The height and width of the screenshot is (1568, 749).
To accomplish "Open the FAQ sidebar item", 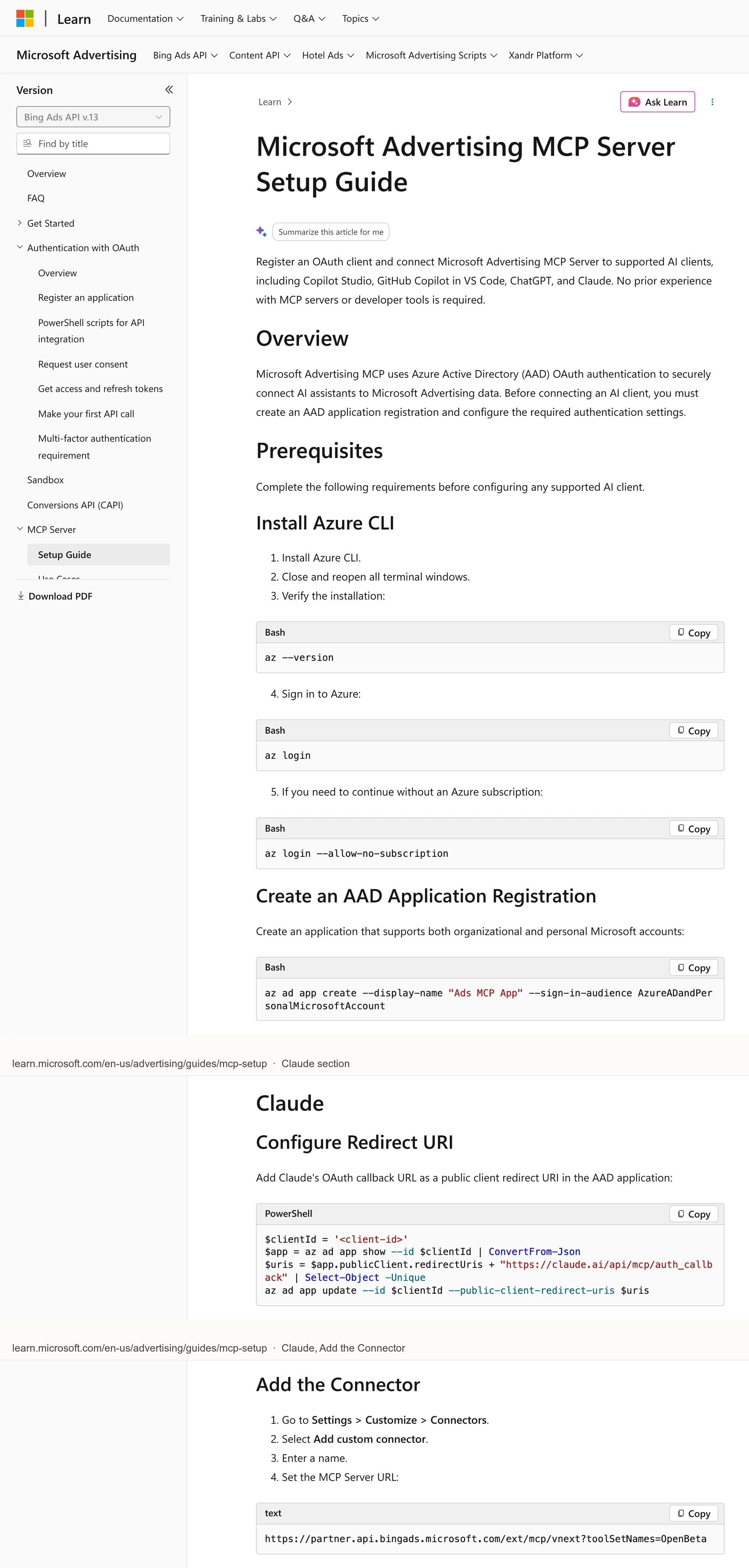I will (36, 198).
